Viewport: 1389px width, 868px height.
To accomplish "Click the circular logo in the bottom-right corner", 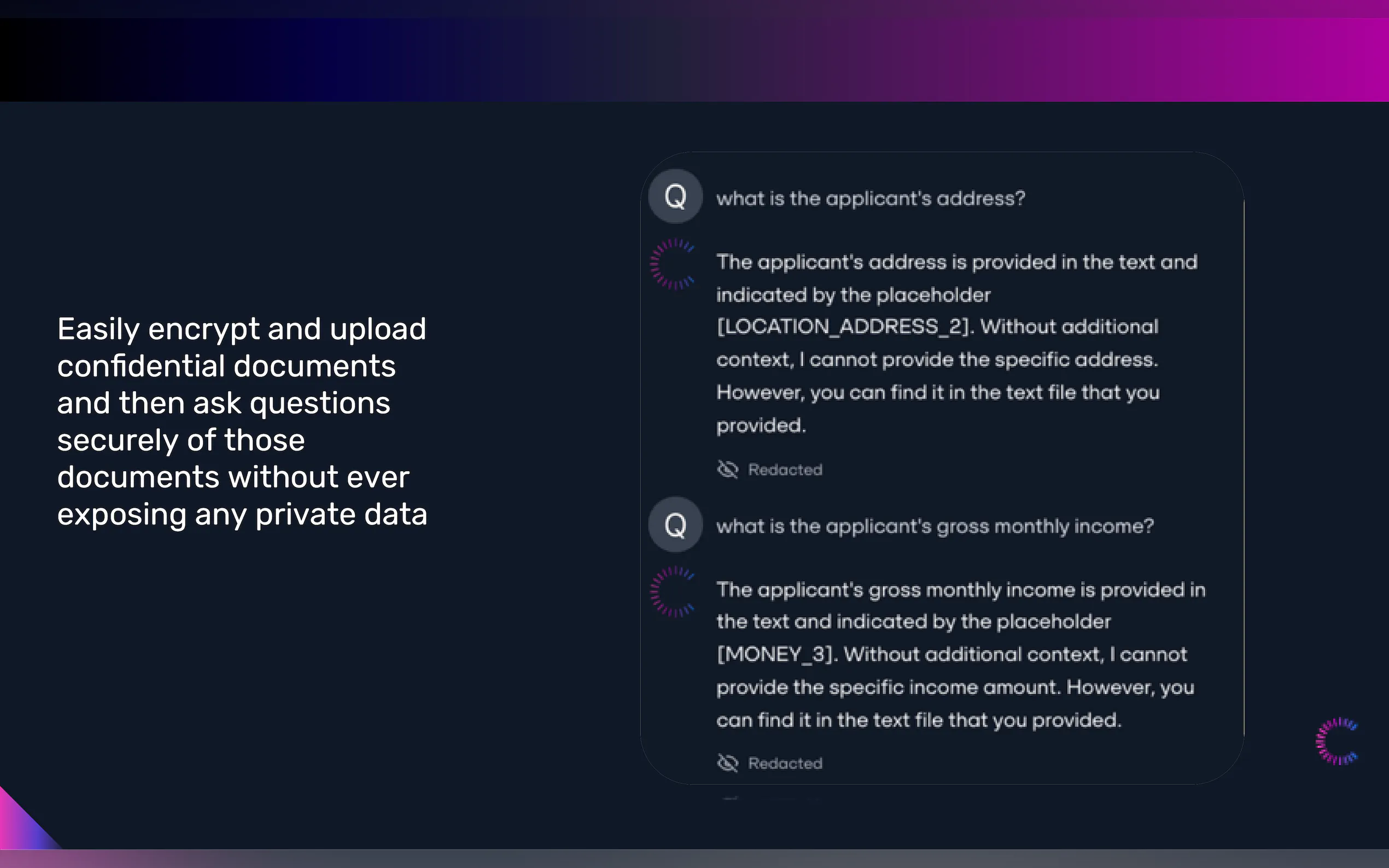I will (1337, 741).
